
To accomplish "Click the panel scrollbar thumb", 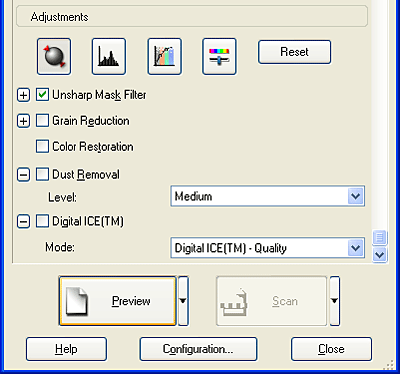I will coord(380,238).
